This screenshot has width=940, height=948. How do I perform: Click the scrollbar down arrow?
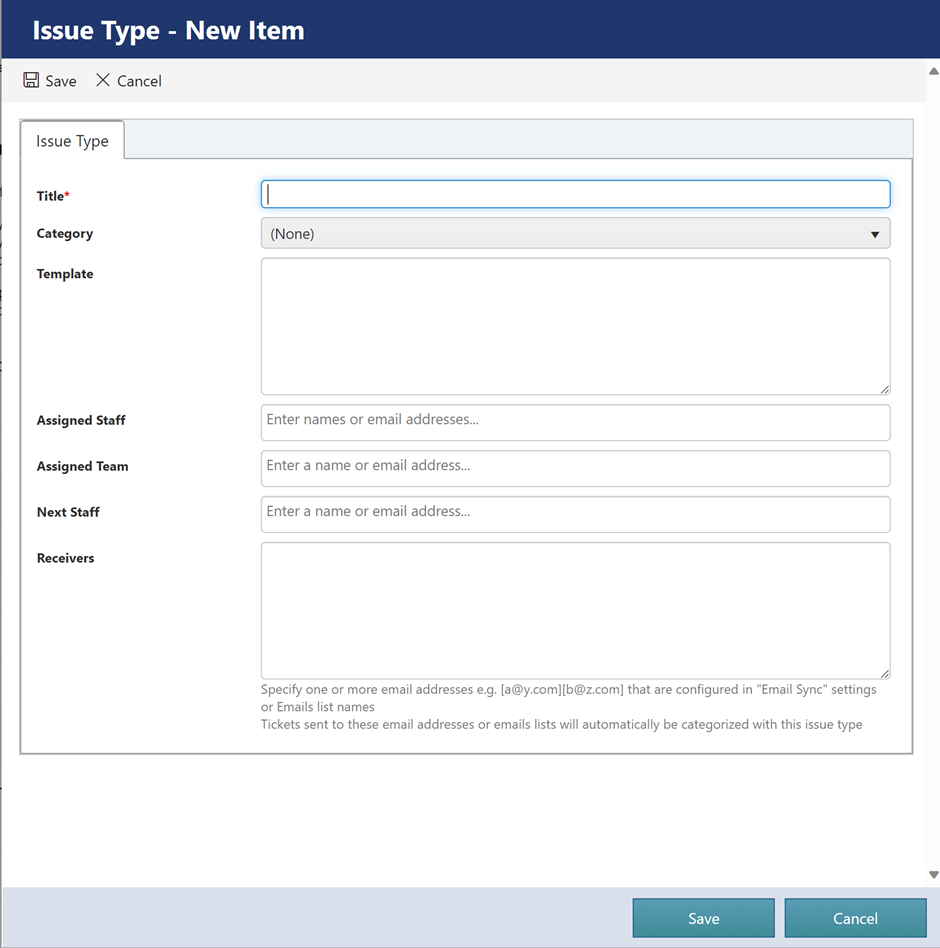coord(933,874)
